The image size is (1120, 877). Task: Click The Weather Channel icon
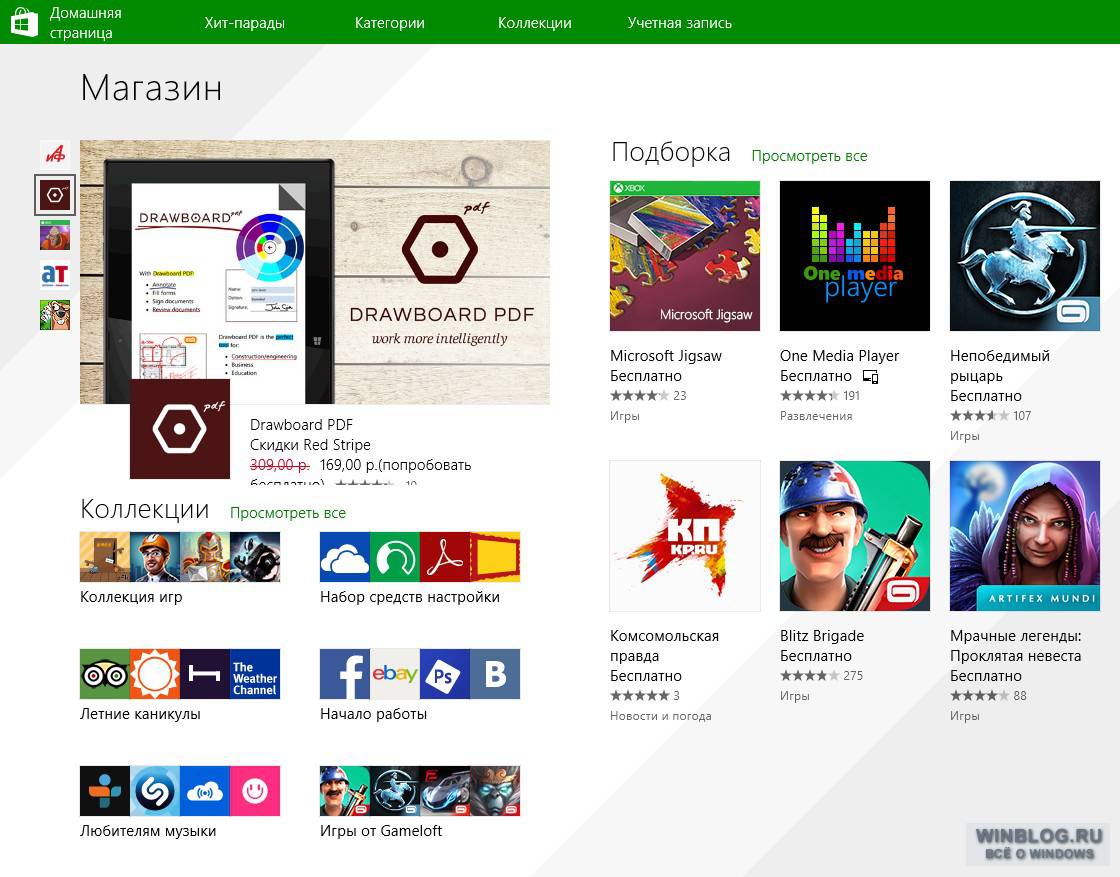(255, 674)
